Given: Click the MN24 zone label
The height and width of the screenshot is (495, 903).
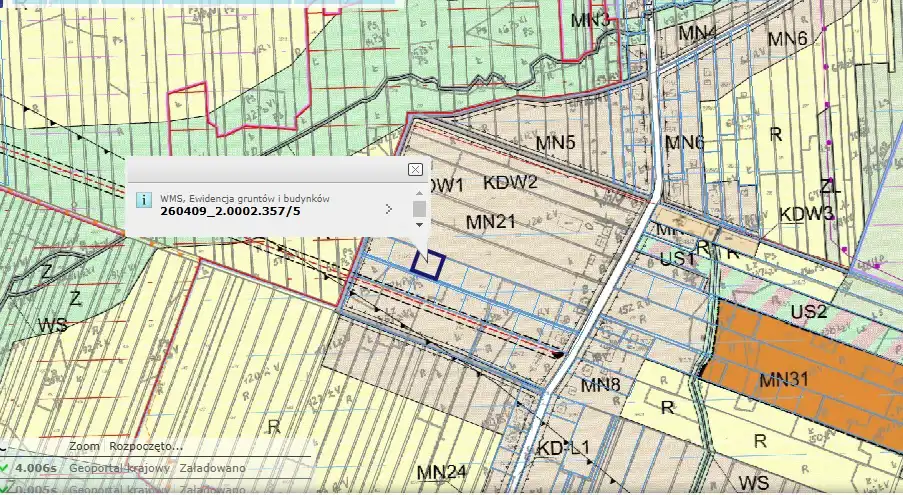Looking at the screenshot, I should [x=442, y=472].
